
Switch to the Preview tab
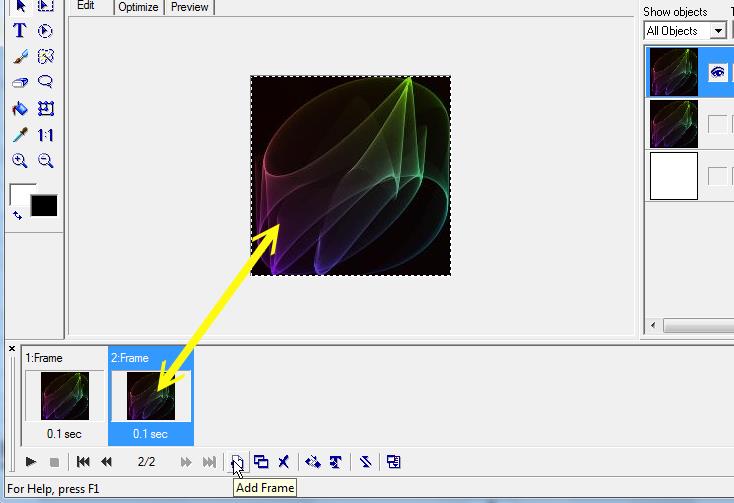189,7
